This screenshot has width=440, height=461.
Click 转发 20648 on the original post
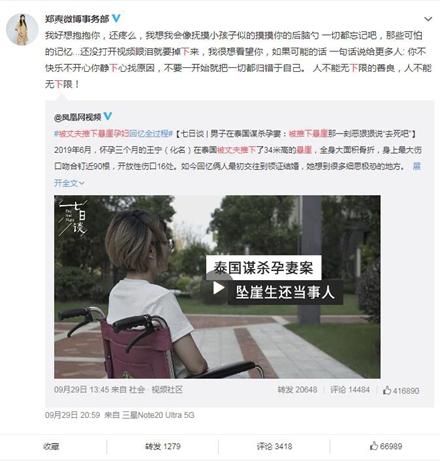pos(297,390)
